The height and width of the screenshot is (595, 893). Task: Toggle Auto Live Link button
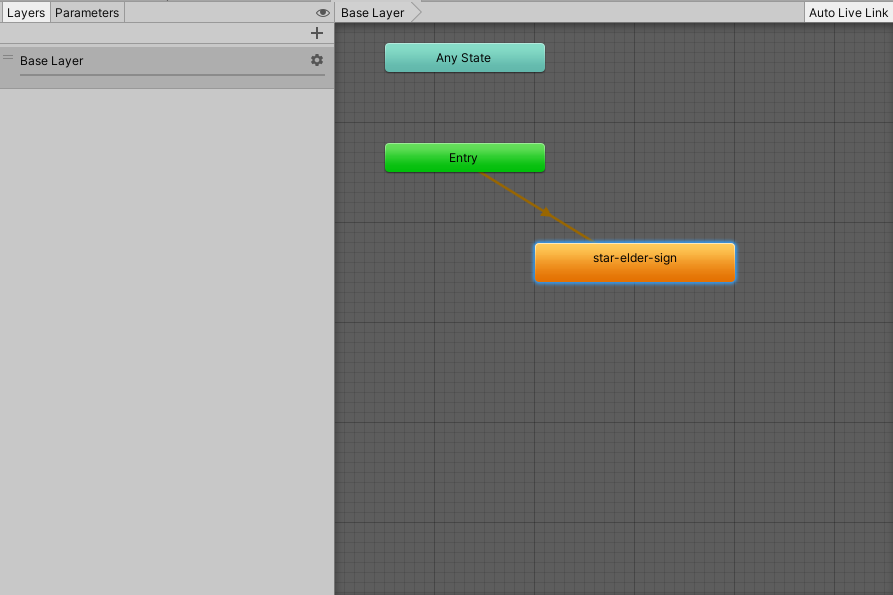848,13
